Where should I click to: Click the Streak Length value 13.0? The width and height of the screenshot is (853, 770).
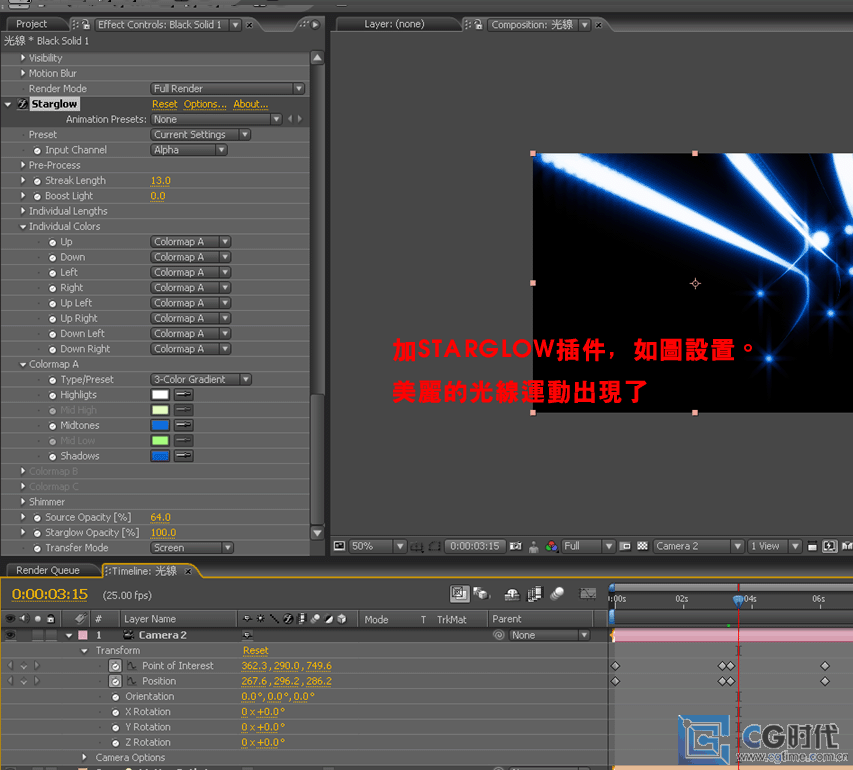click(x=160, y=181)
